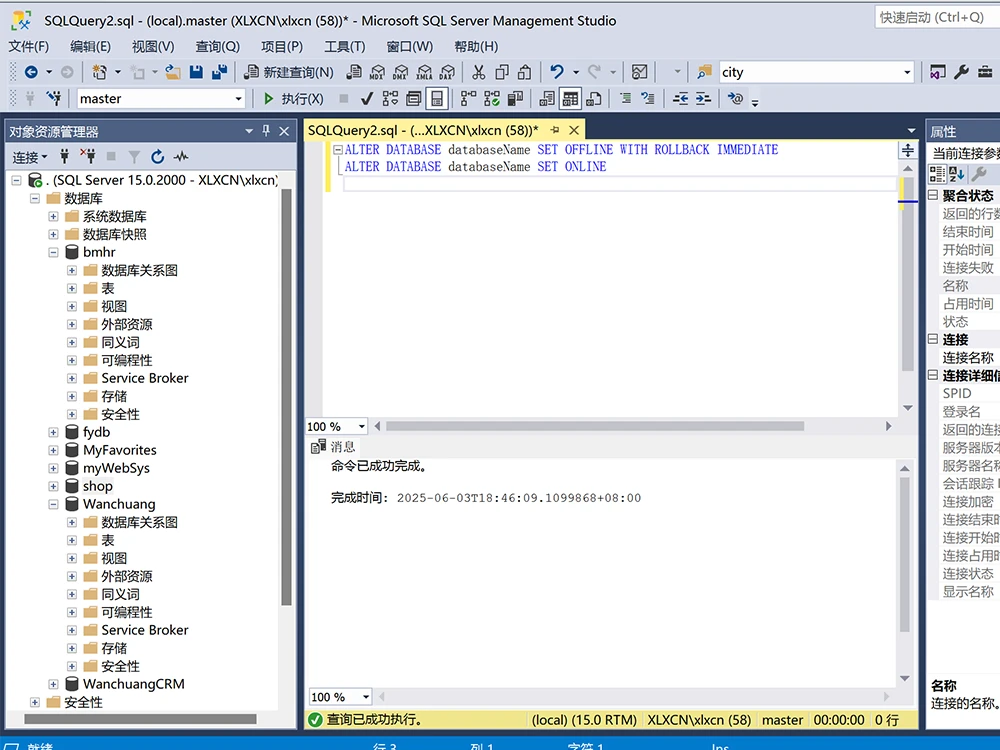Click the Connect Object Explorer plug icon

(64, 156)
